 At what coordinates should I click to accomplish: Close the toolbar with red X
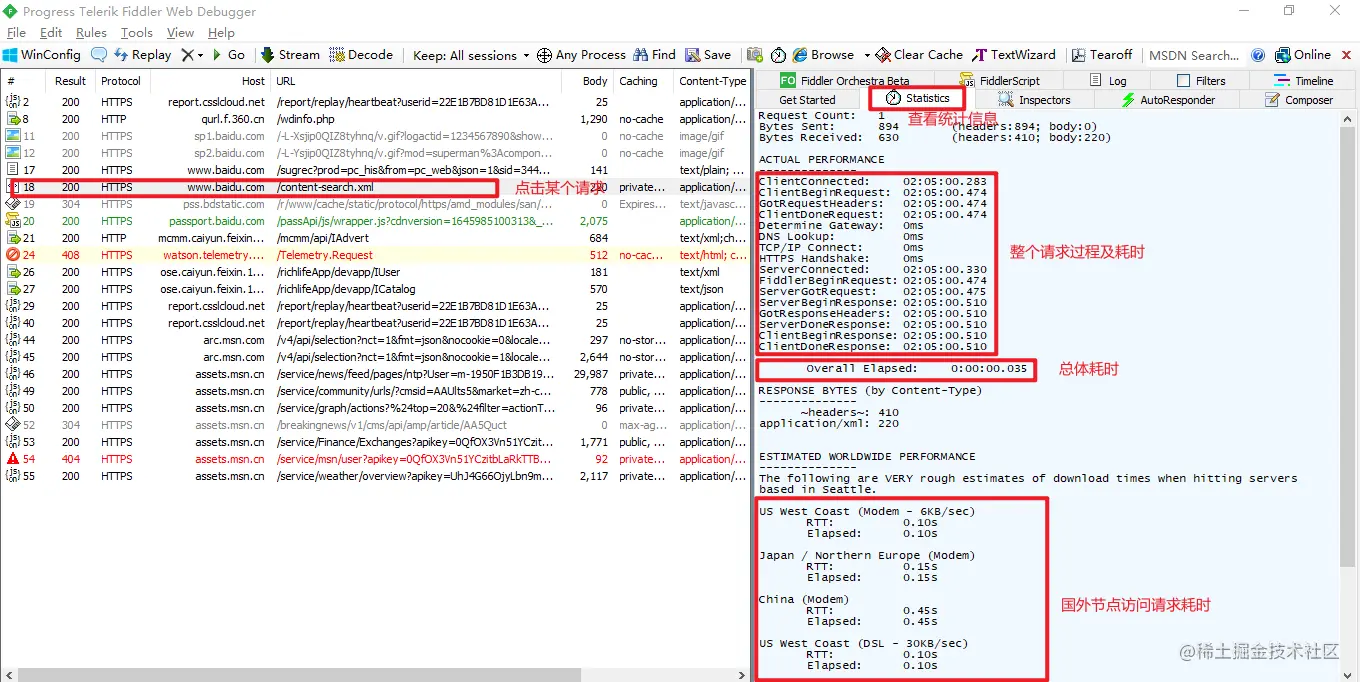pyautogui.click(x=1347, y=55)
